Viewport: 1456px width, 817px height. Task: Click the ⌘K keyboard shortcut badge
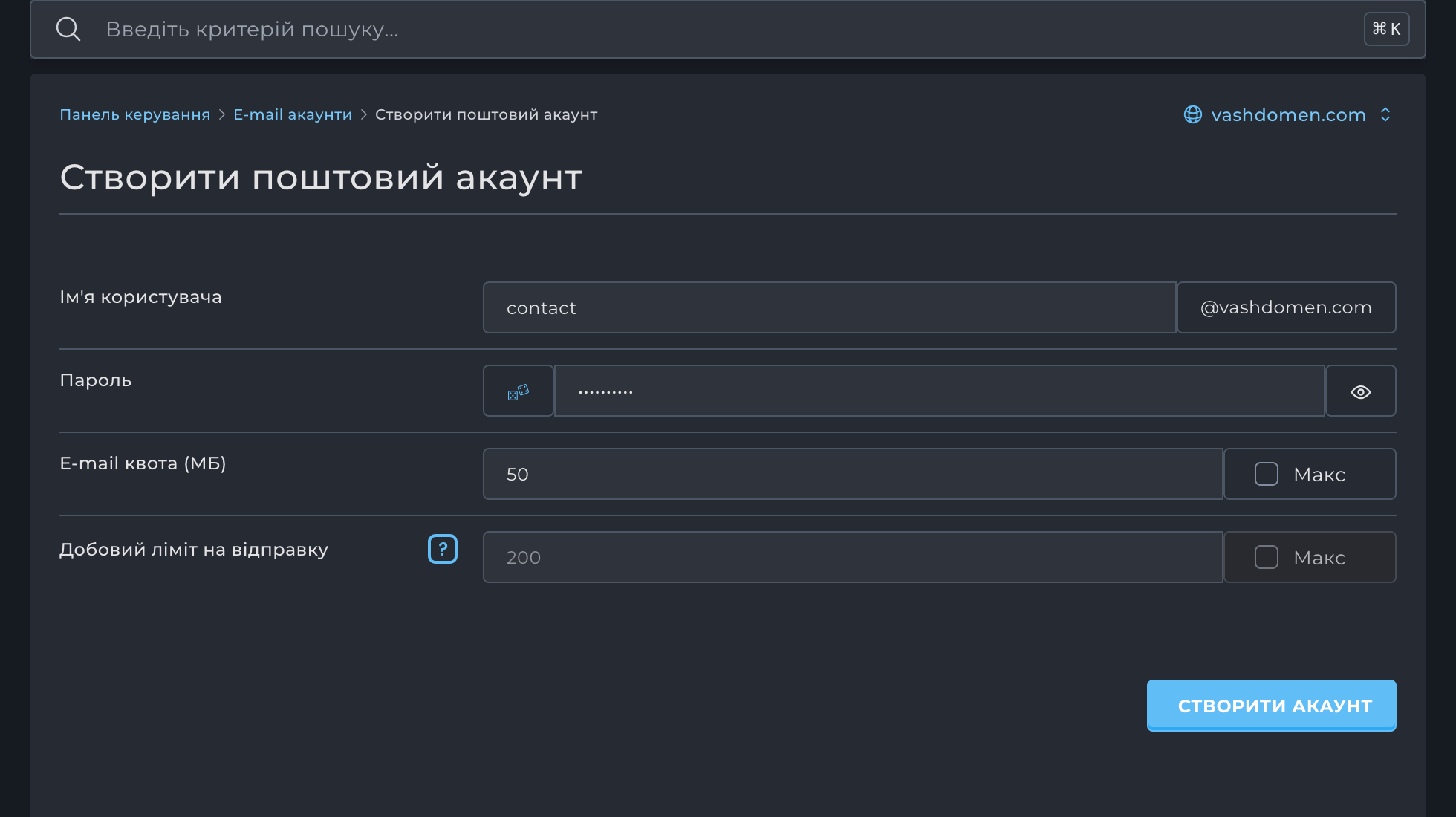point(1386,28)
